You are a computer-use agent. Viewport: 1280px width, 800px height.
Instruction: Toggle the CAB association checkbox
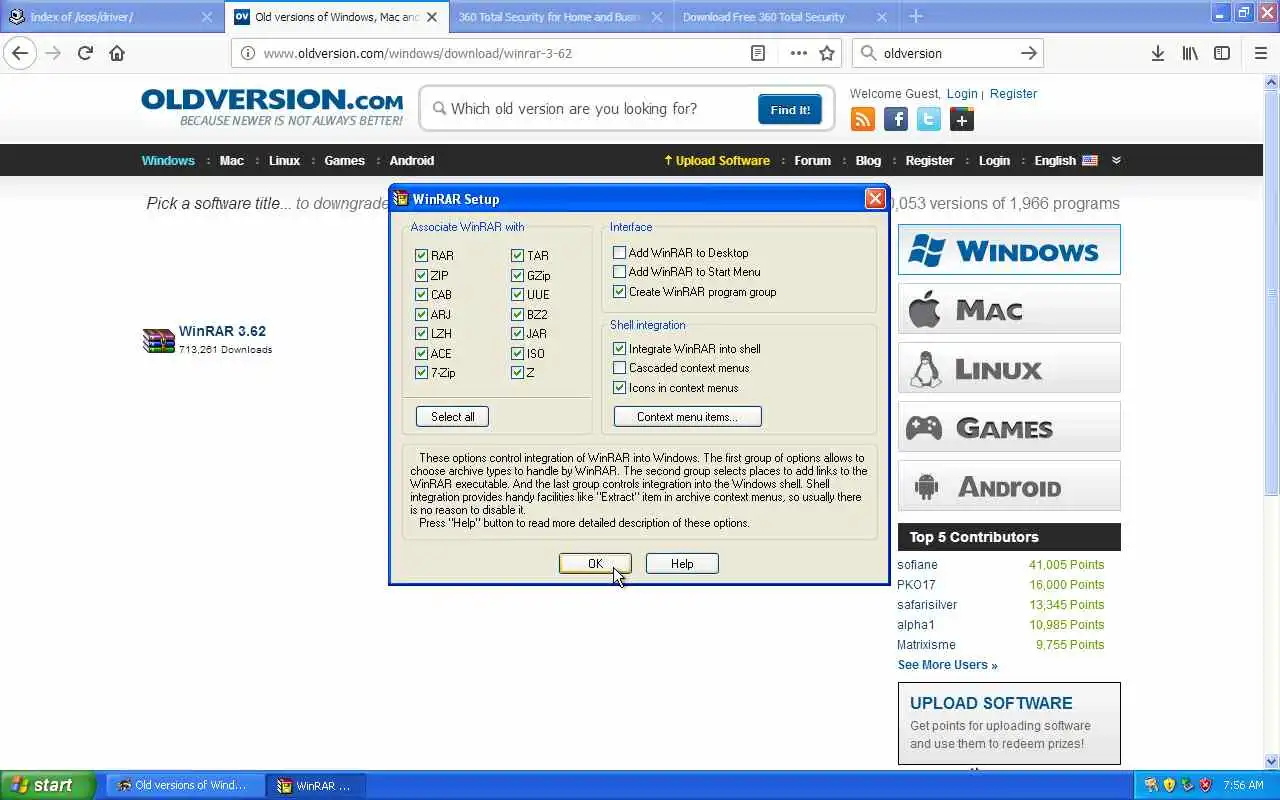point(421,295)
